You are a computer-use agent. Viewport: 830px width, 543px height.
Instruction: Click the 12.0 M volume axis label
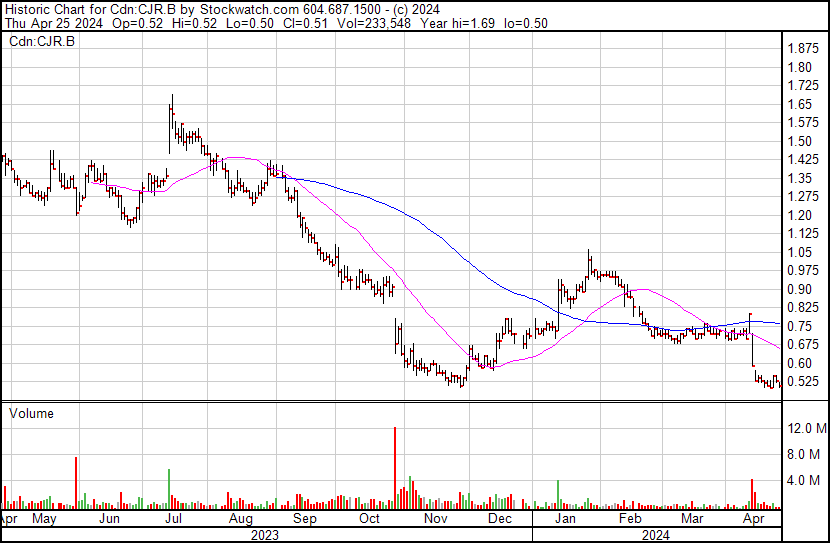coord(806,428)
